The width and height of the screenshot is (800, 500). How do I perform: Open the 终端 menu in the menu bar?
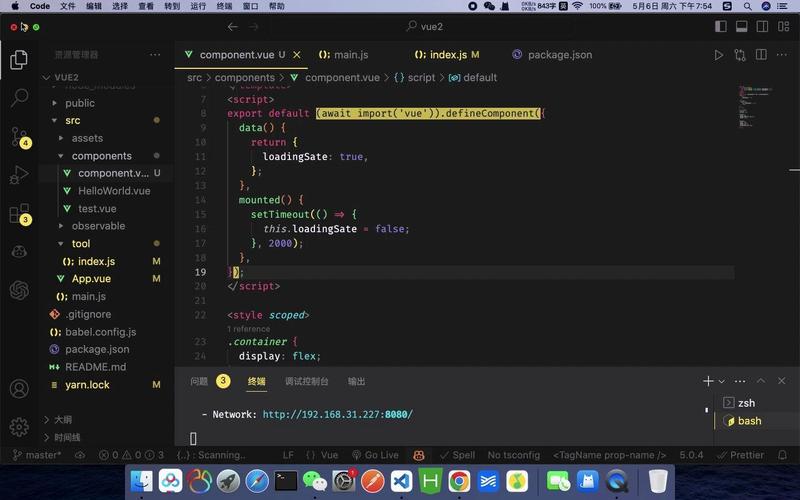(x=224, y=6)
